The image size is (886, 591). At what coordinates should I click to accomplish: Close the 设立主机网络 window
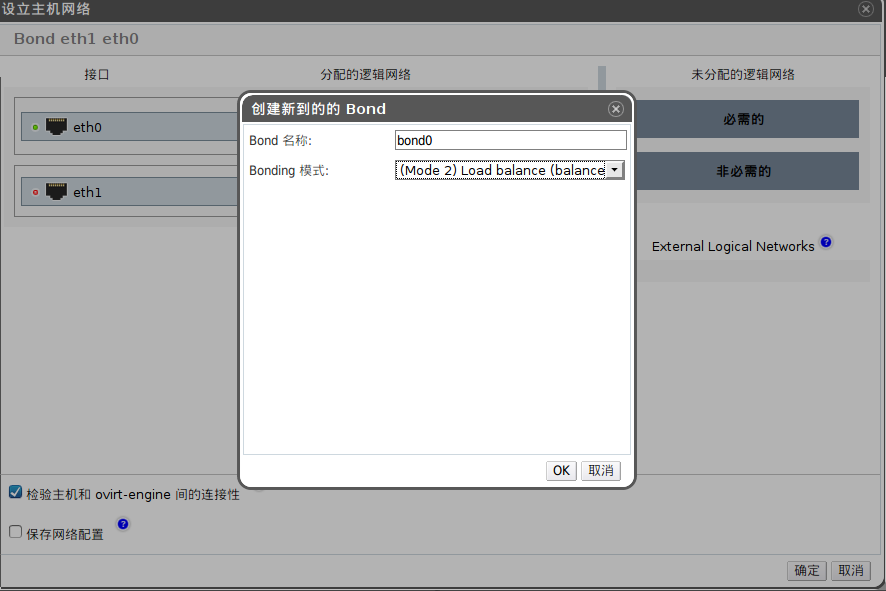(866, 8)
